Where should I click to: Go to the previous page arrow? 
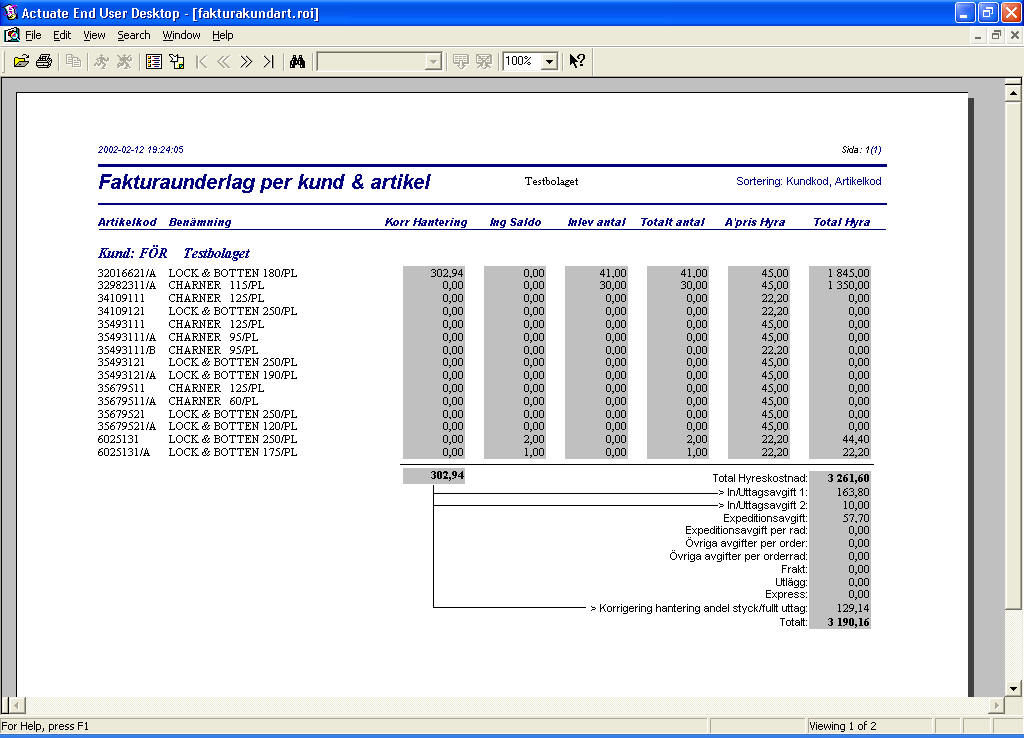click(223, 61)
